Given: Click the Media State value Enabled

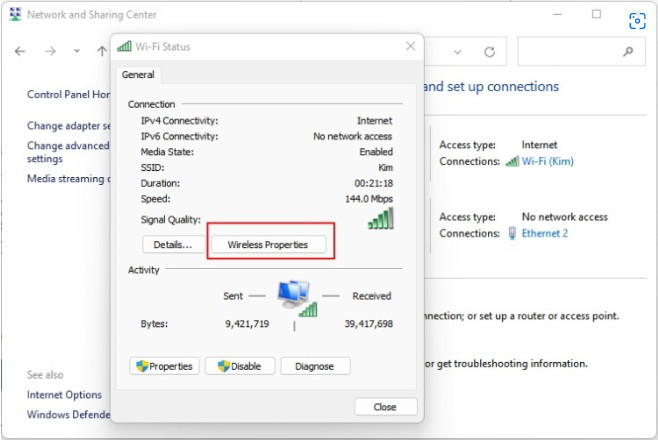Looking at the screenshot, I should (x=376, y=152).
